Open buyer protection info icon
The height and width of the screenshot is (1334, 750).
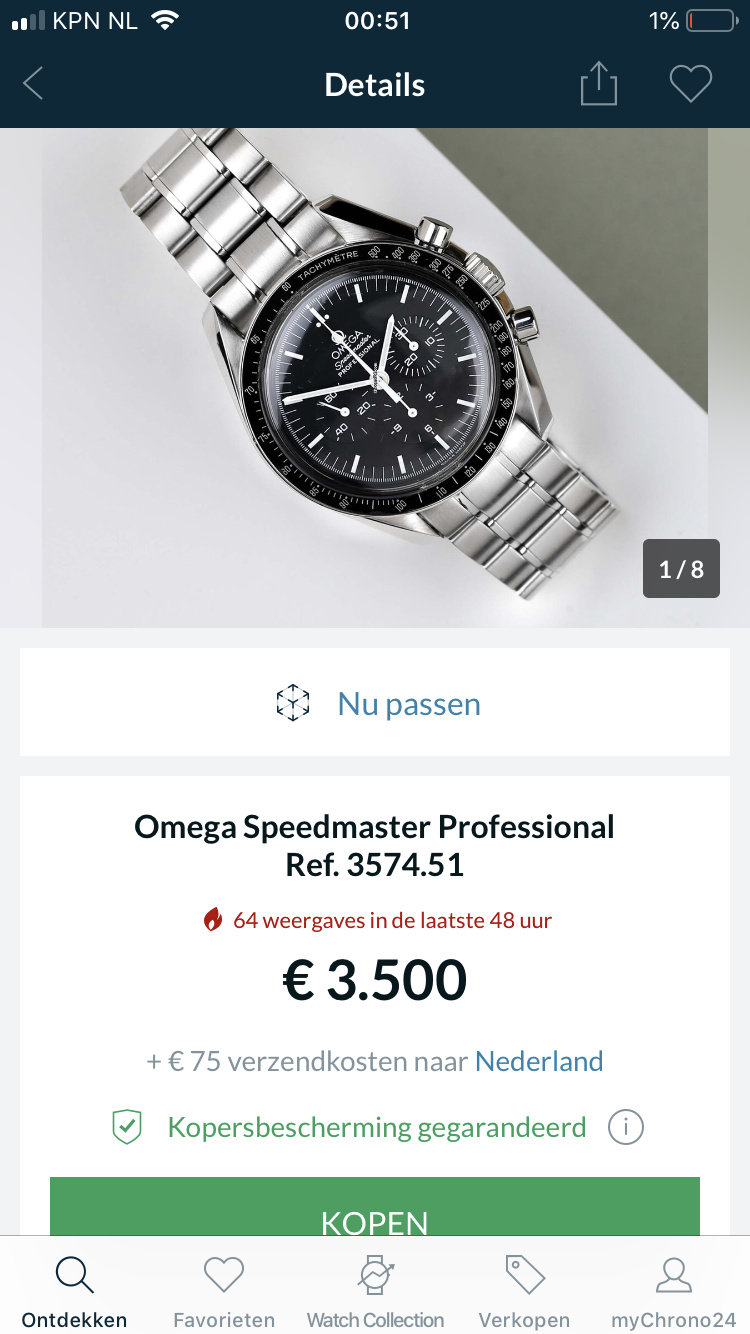626,1128
